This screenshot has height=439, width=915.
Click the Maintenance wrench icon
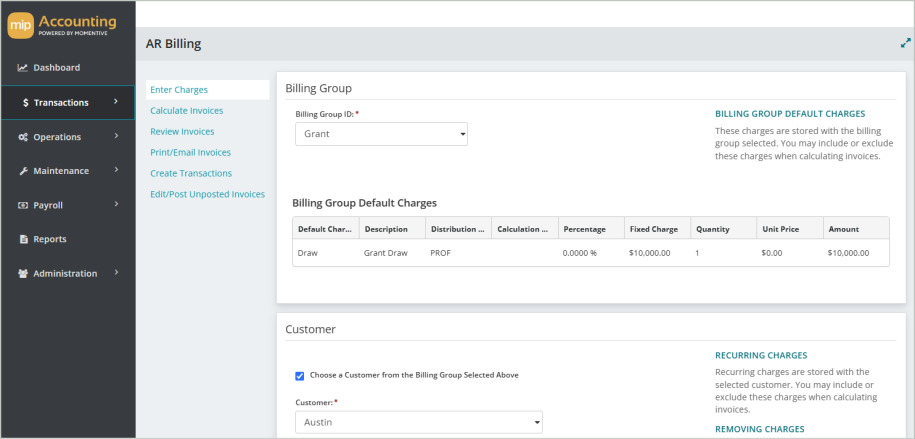tap(23, 171)
